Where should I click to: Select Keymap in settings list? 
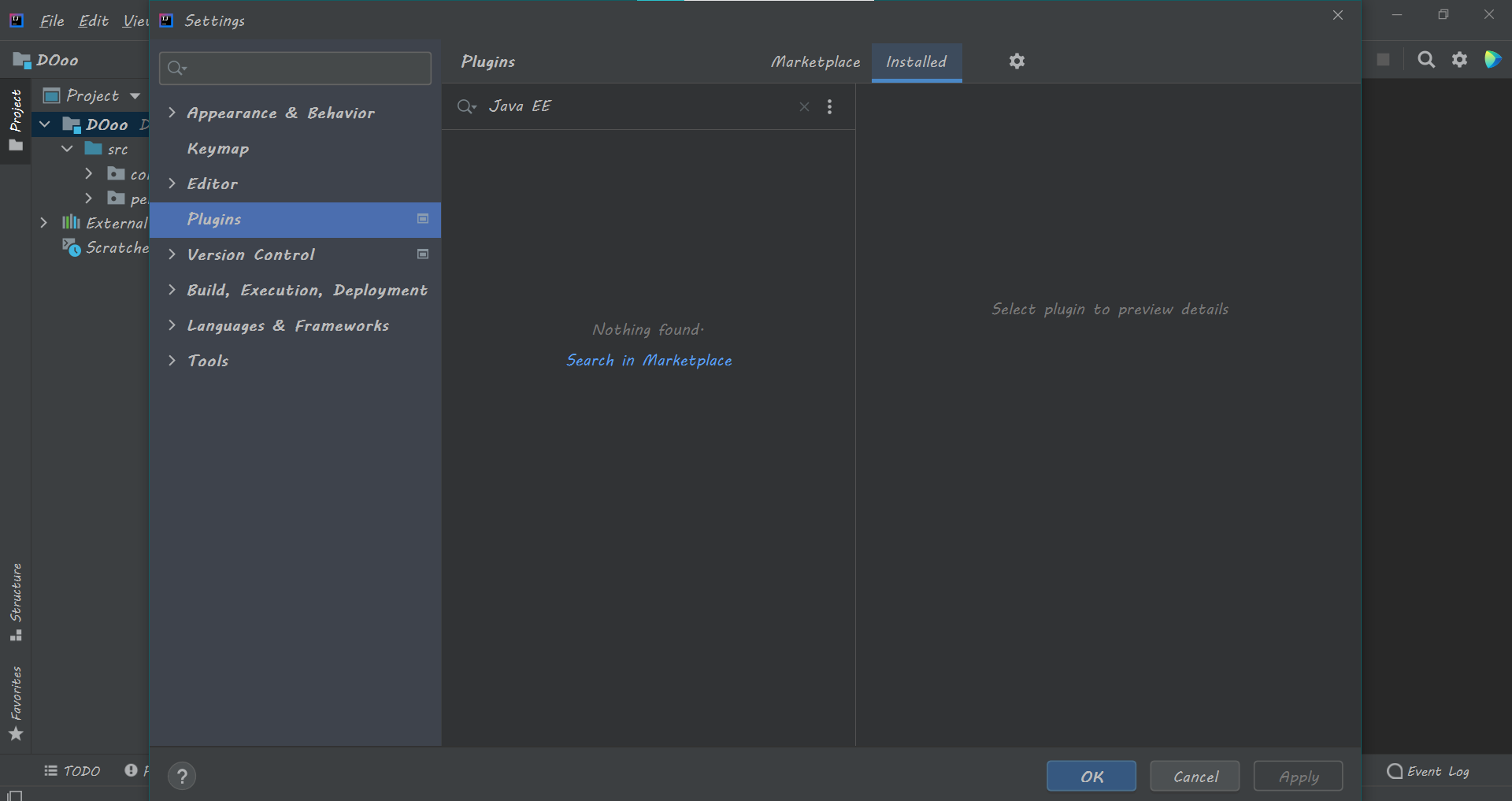(218, 149)
